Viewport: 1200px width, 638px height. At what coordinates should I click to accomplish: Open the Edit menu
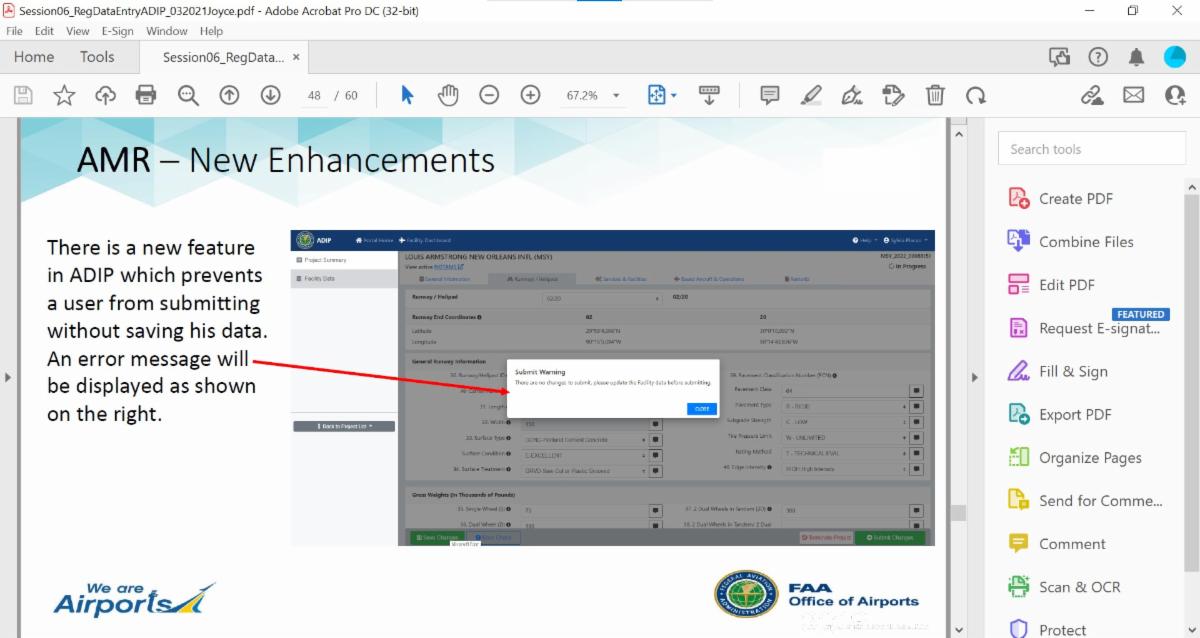pos(44,31)
